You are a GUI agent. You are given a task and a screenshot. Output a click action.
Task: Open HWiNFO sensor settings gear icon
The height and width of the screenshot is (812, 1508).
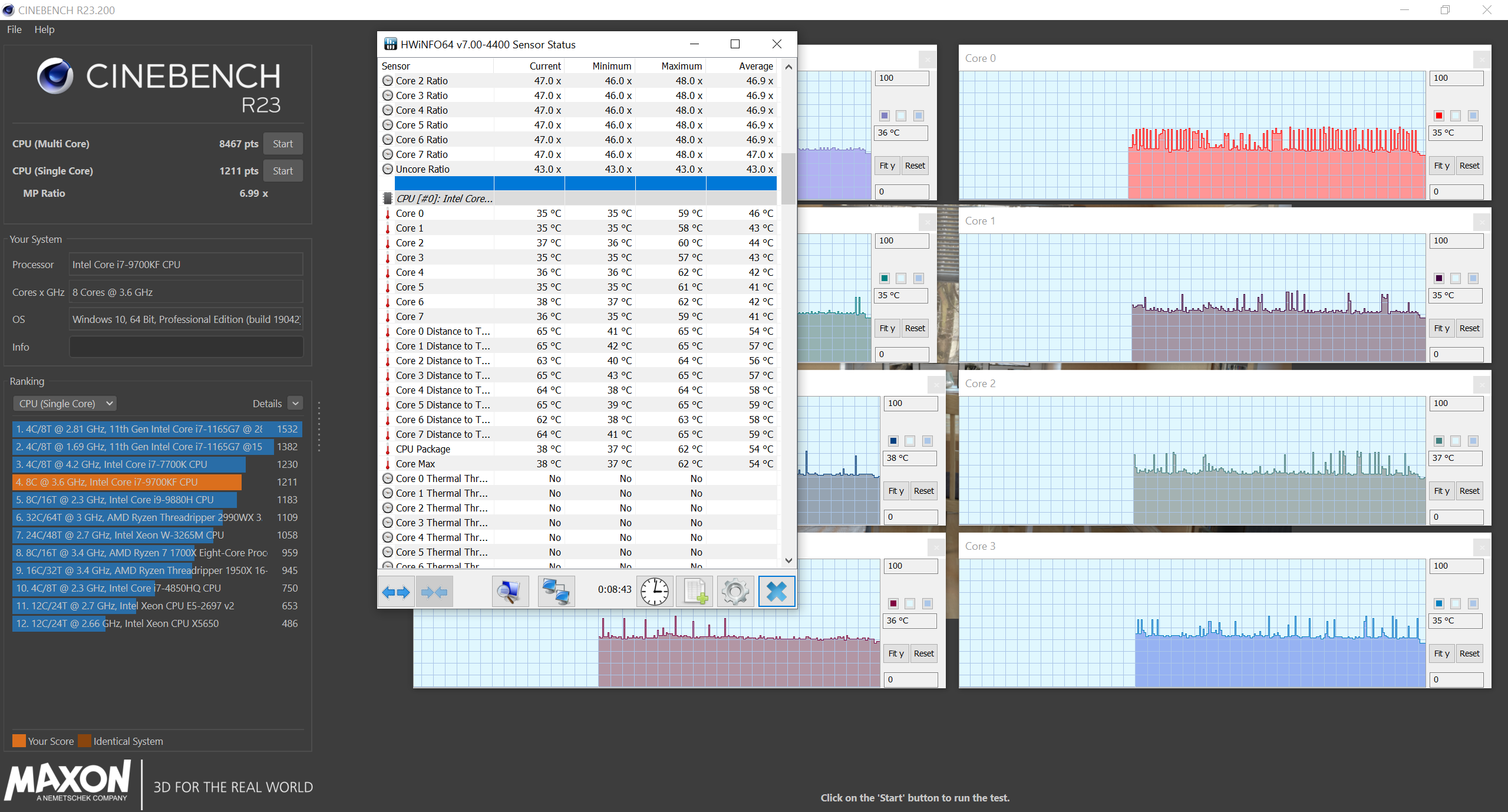coord(735,592)
